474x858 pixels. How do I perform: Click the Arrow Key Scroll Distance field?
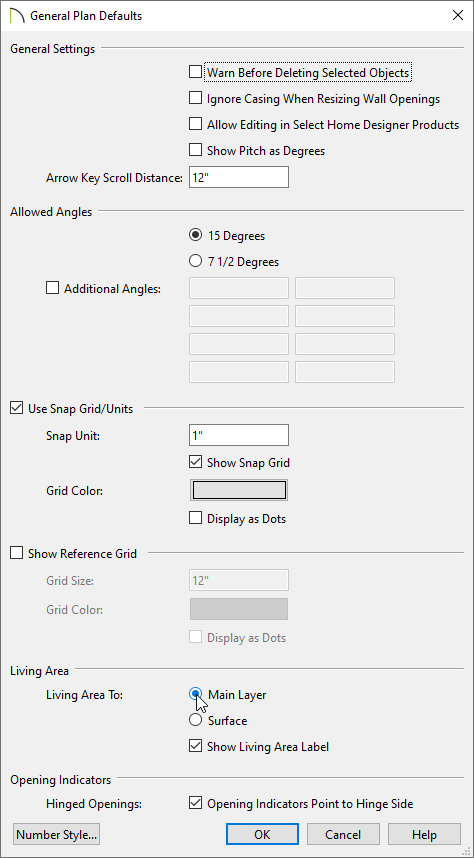(x=239, y=177)
